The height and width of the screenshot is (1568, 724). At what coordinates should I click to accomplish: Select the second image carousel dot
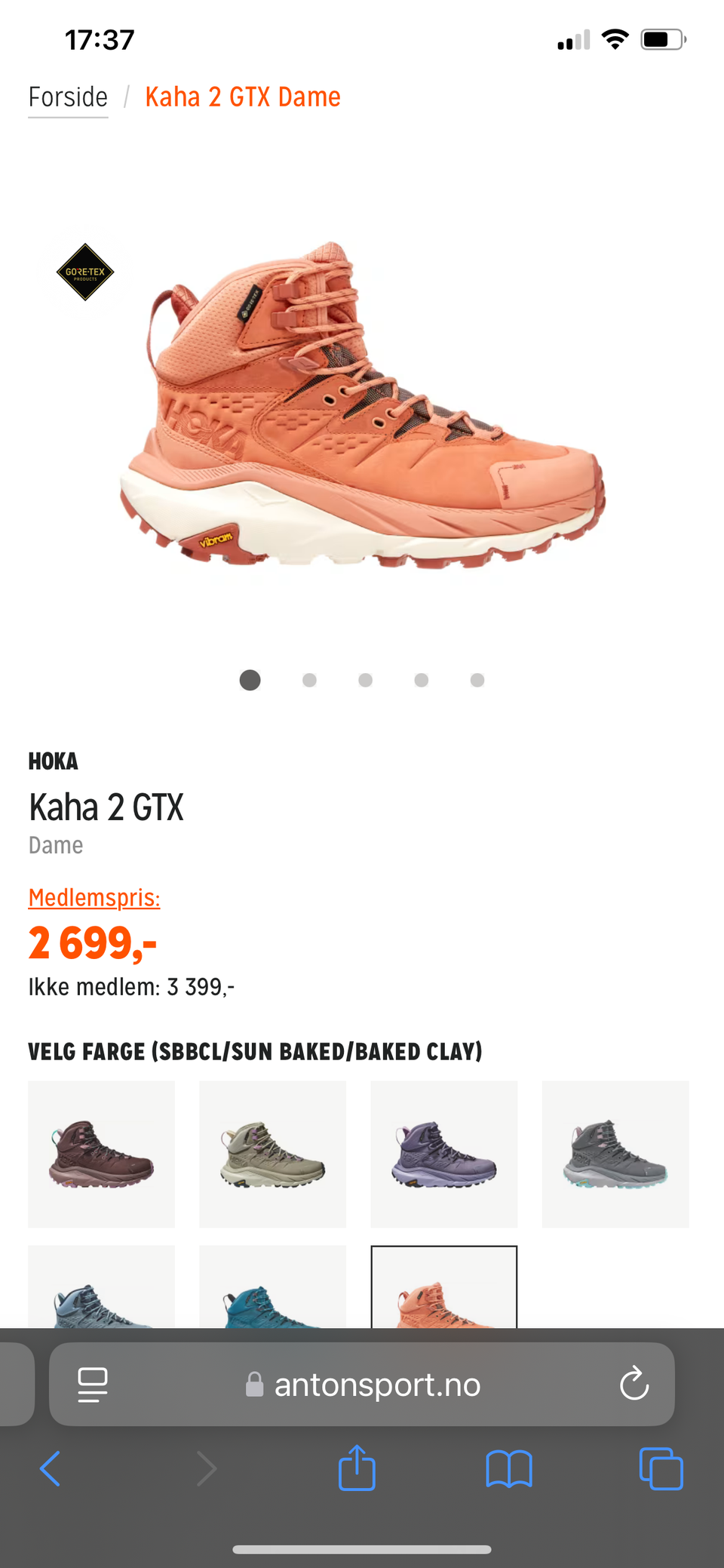pos(309,680)
